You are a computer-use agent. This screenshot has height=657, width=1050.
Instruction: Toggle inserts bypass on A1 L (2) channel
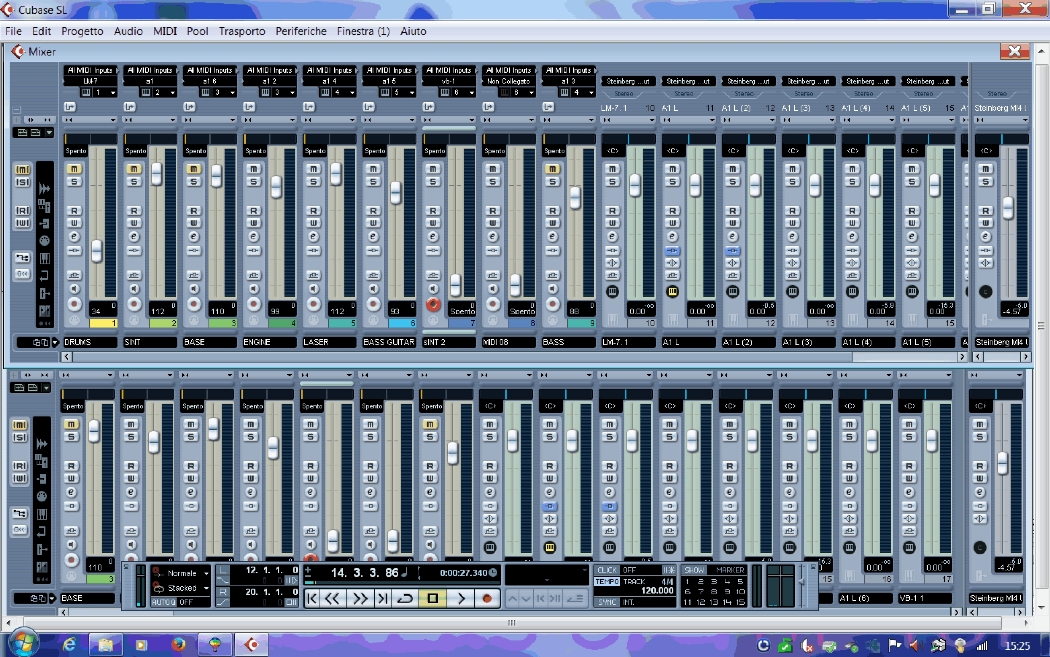pyautogui.click(x=733, y=250)
